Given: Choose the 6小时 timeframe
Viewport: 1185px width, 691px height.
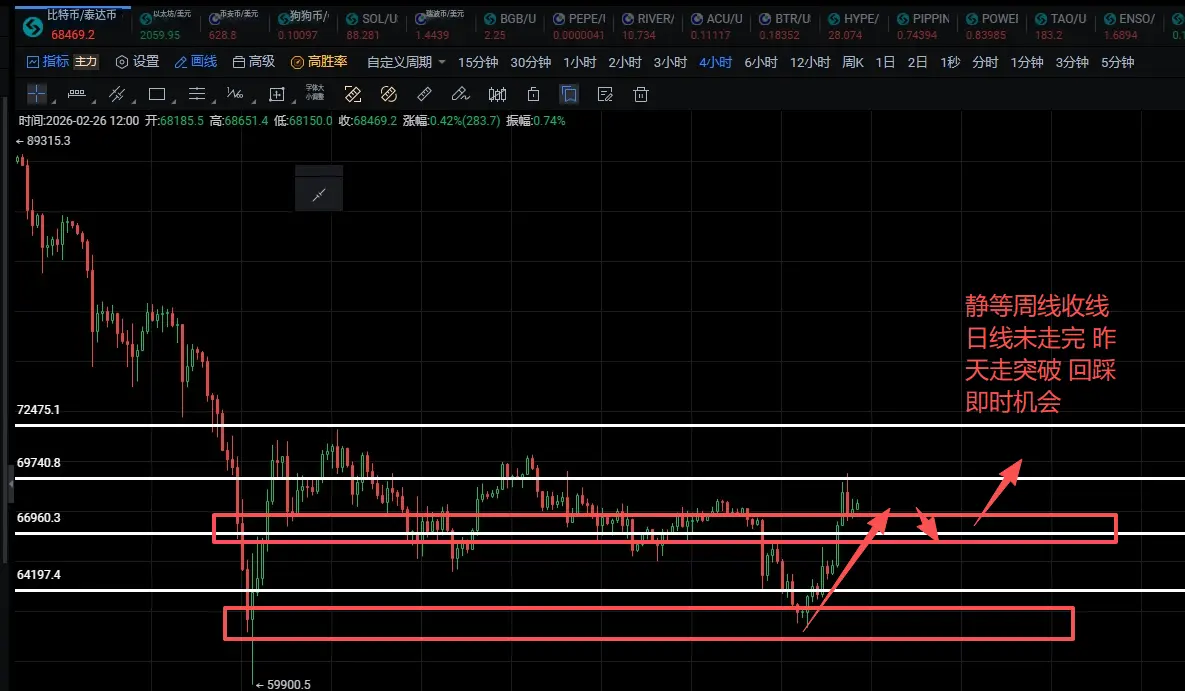Looking at the screenshot, I should [x=761, y=62].
